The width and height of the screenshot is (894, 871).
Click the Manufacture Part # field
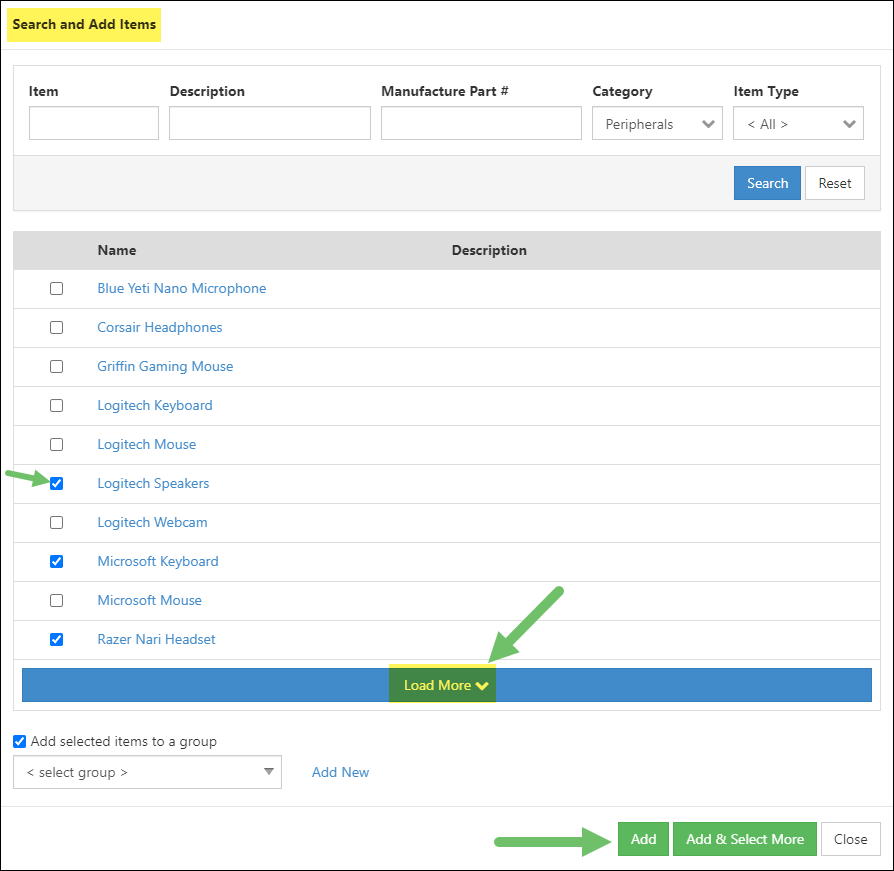(481, 123)
